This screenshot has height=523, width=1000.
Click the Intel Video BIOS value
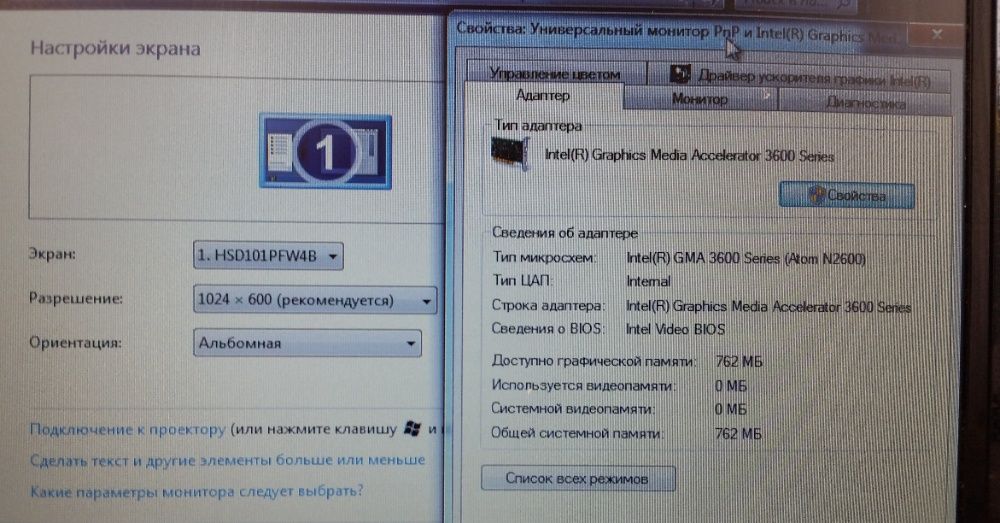point(675,329)
